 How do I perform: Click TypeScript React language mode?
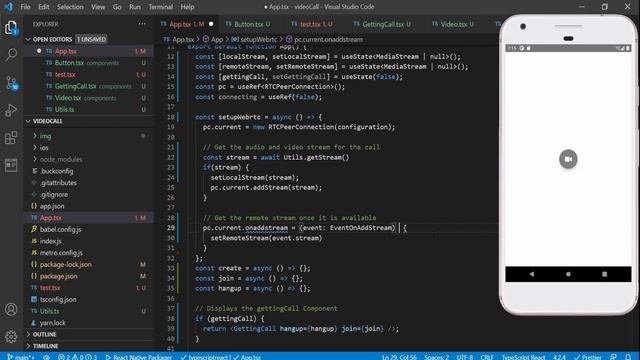click(x=524, y=357)
